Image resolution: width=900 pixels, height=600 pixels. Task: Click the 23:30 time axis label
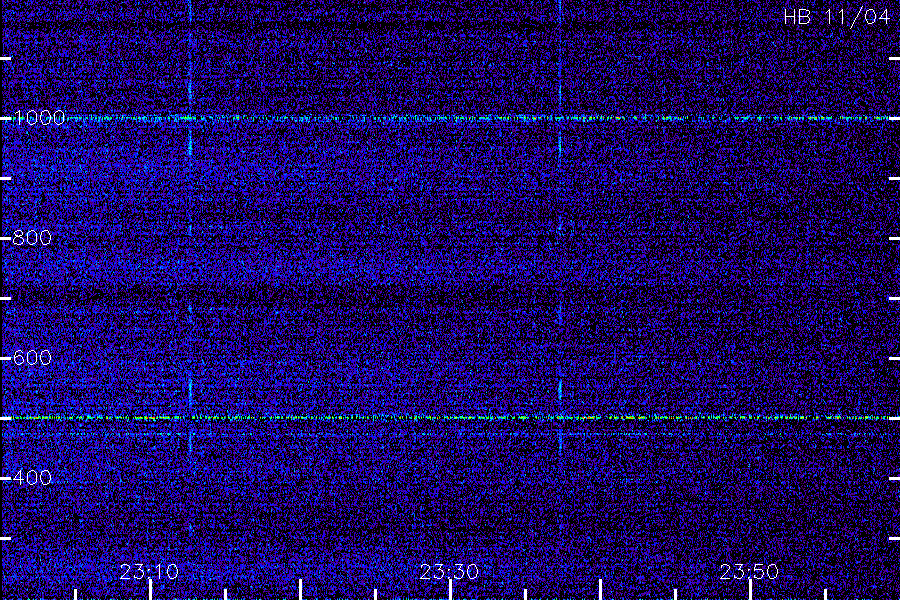pyautogui.click(x=449, y=571)
